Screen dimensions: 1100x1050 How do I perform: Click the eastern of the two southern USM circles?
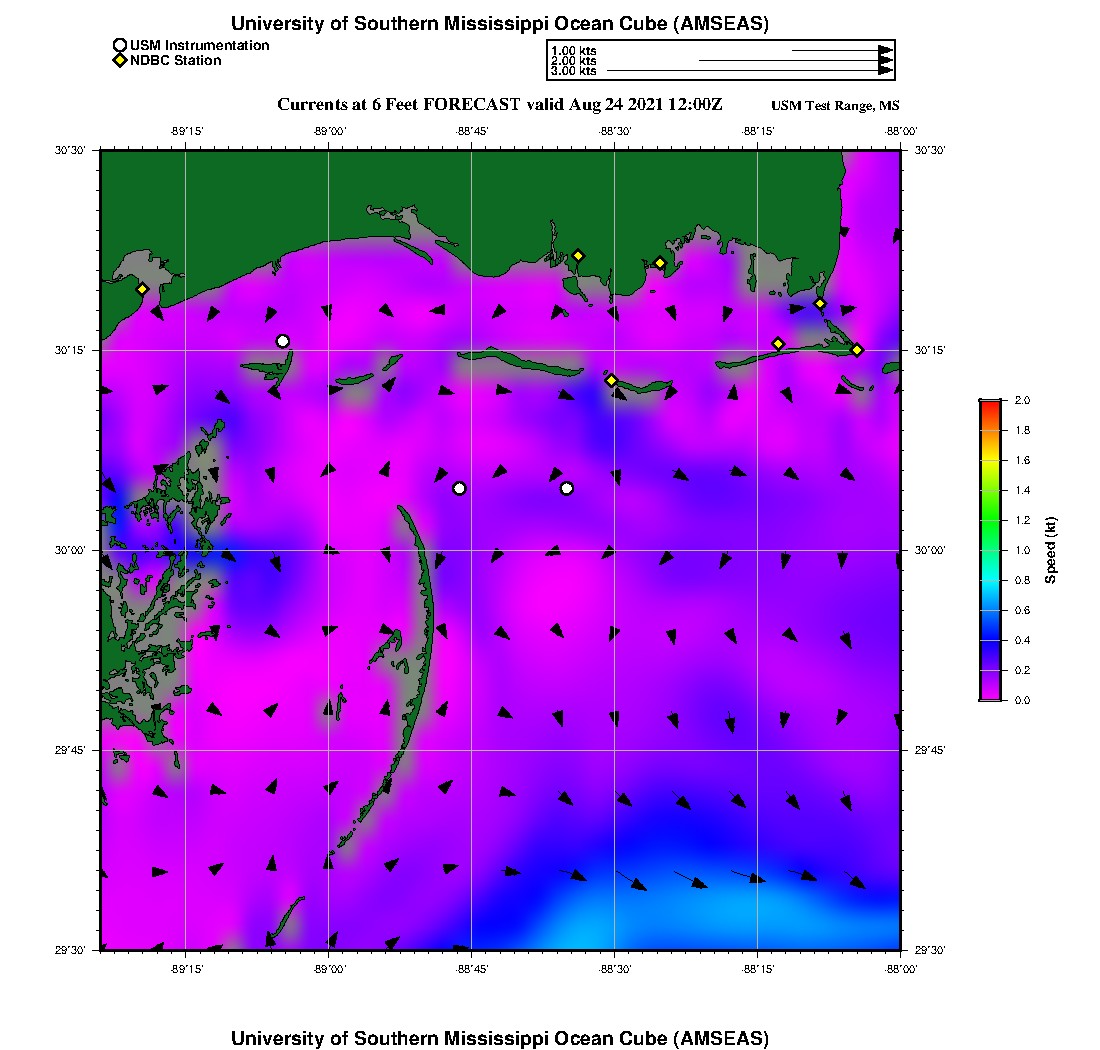point(567,488)
